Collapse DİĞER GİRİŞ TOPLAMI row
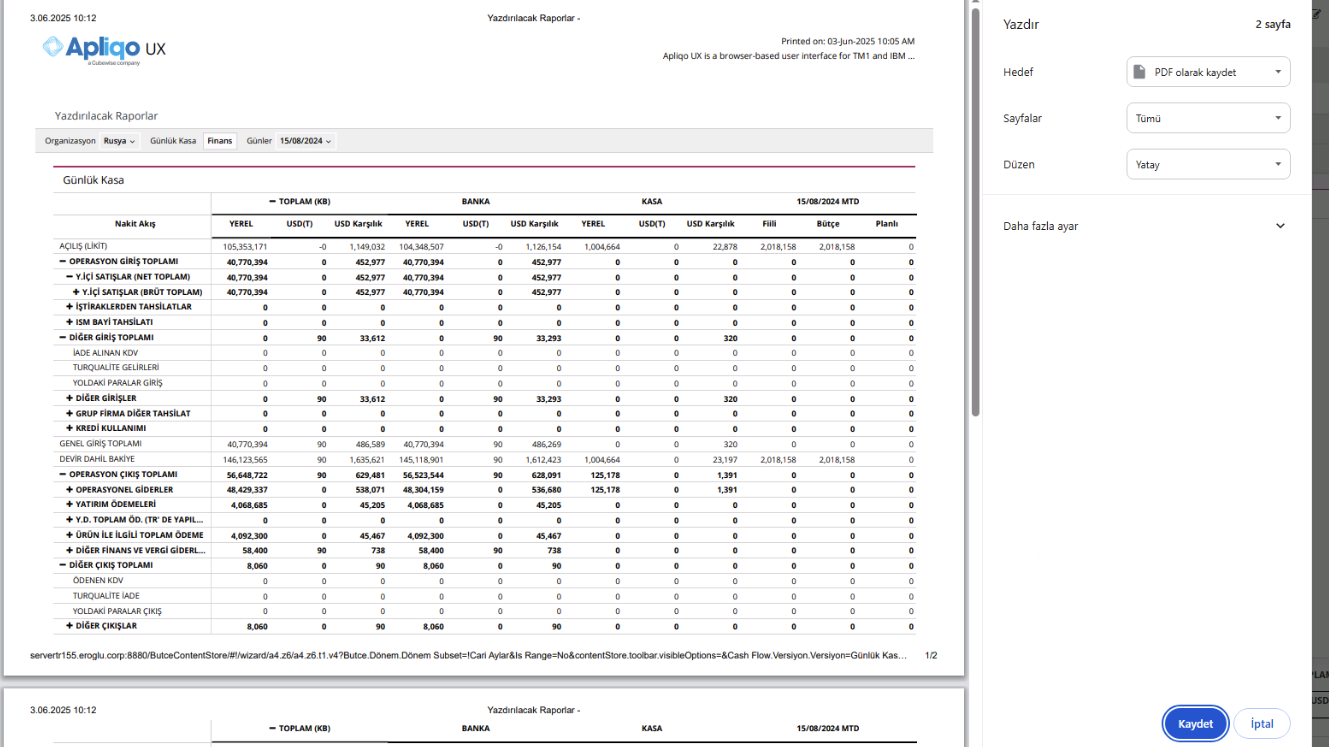This screenshot has height=747, width=1329. click(63, 337)
